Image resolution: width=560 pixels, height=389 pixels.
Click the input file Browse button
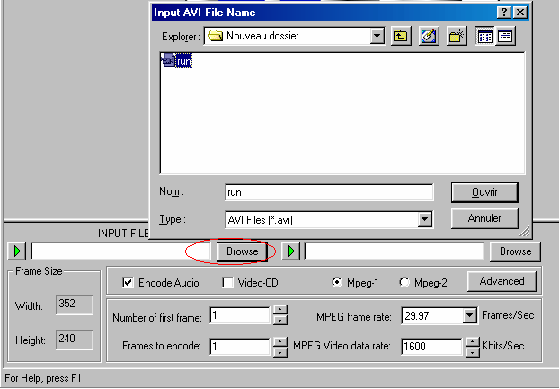(x=242, y=251)
